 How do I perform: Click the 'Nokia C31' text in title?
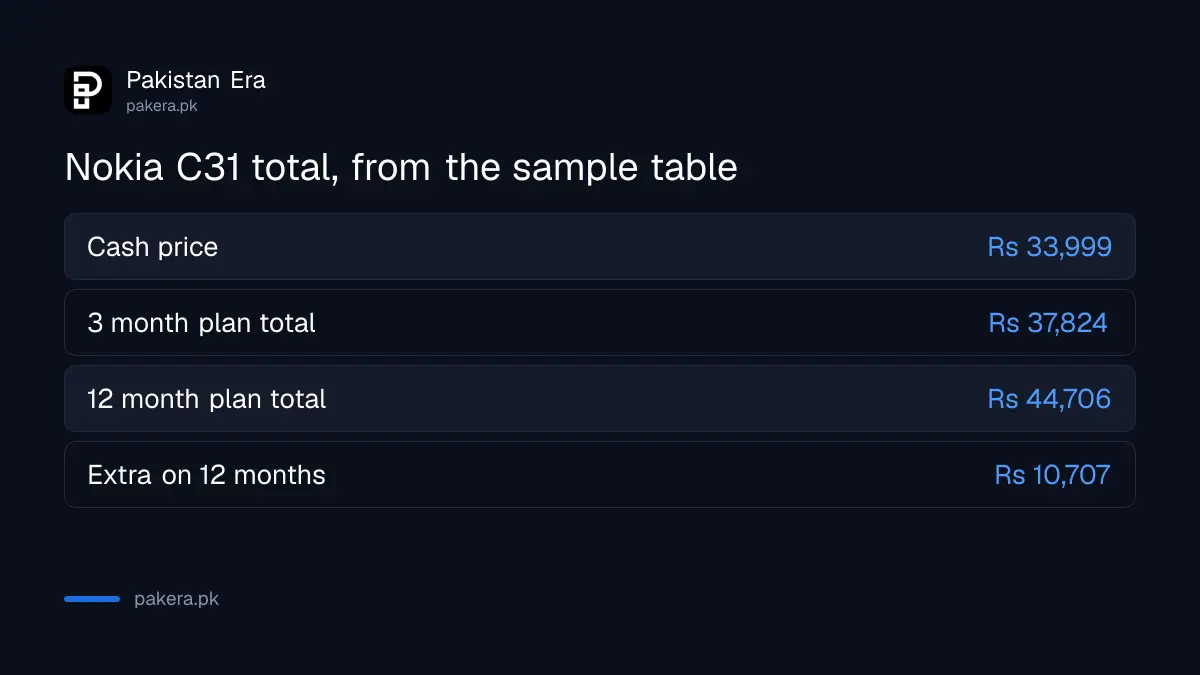point(152,167)
